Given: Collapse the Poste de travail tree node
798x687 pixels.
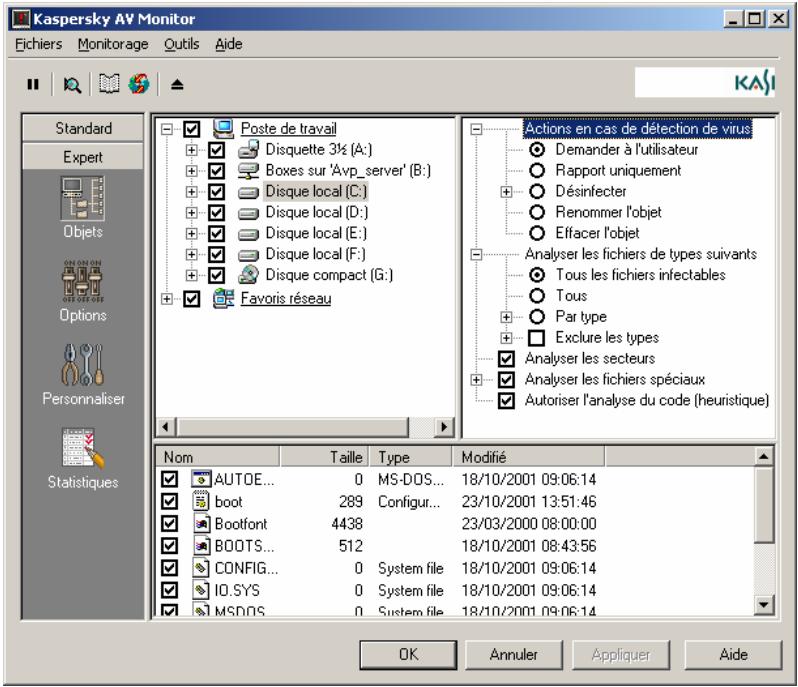Looking at the screenshot, I should point(166,129).
